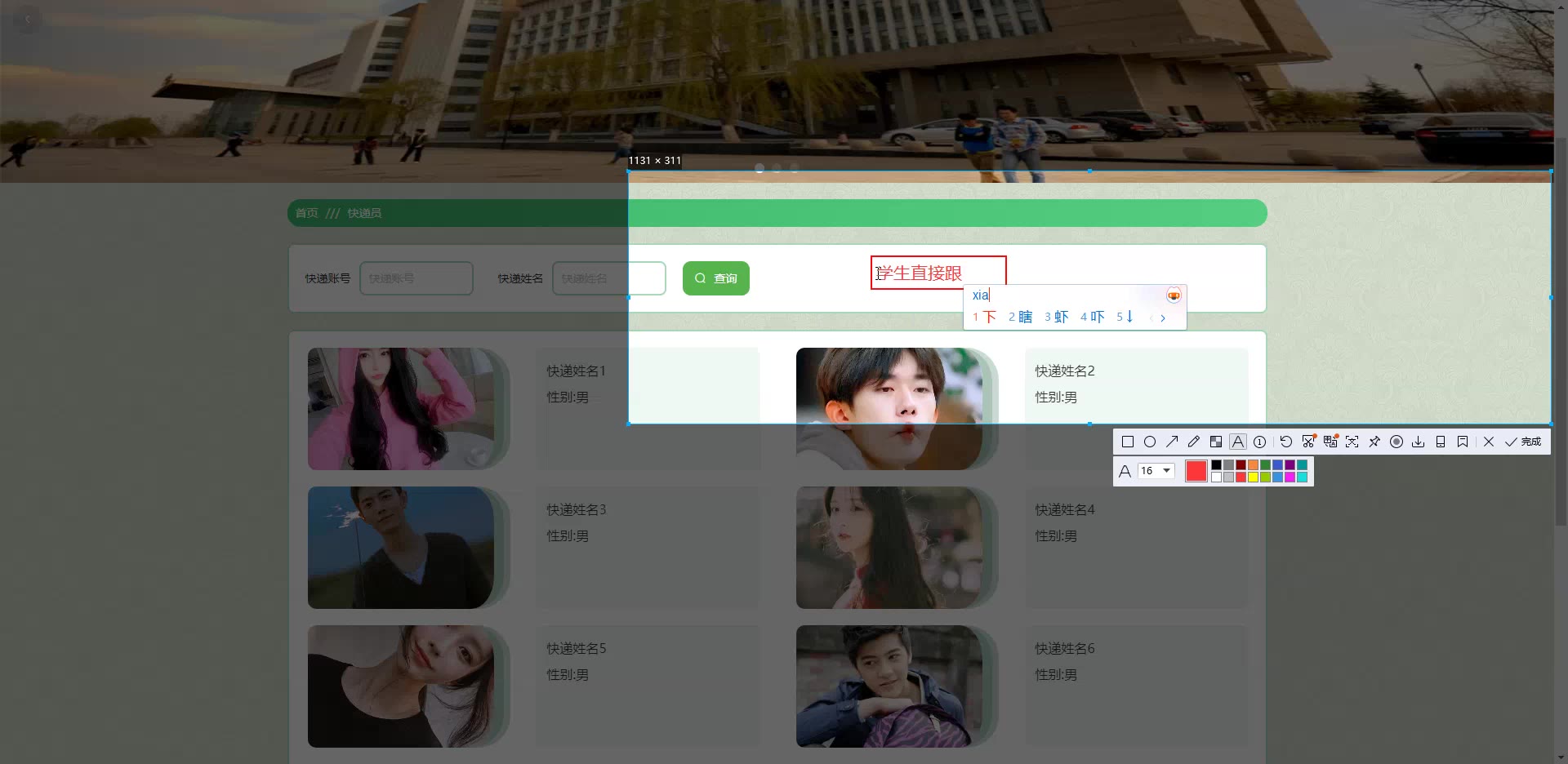This screenshot has height=764, width=1568.
Task: Choose IME candidate 3 虾
Action: coord(1056,317)
